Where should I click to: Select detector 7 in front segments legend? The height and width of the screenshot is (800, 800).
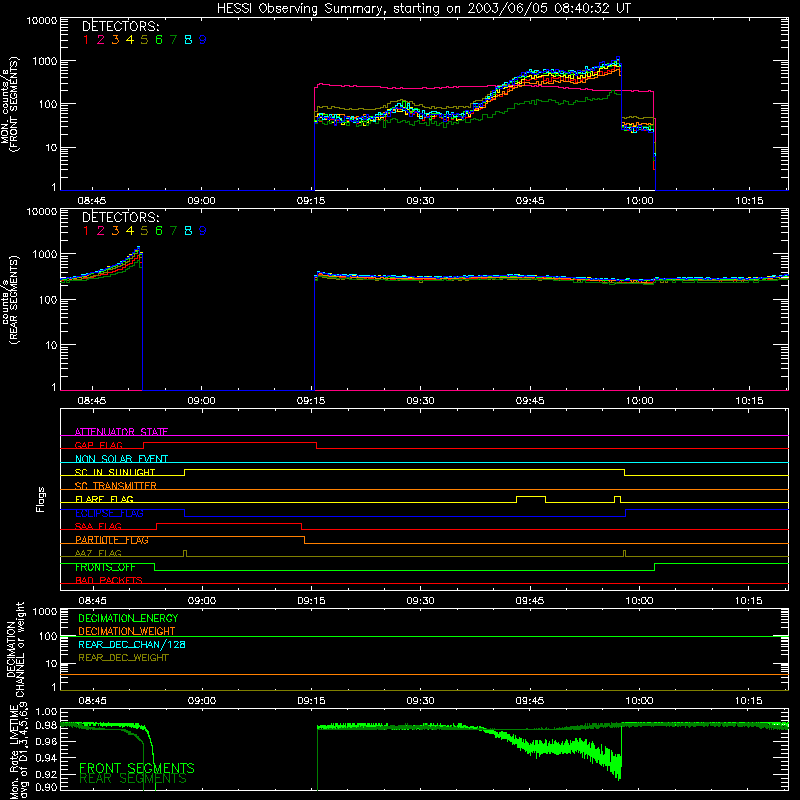click(173, 39)
